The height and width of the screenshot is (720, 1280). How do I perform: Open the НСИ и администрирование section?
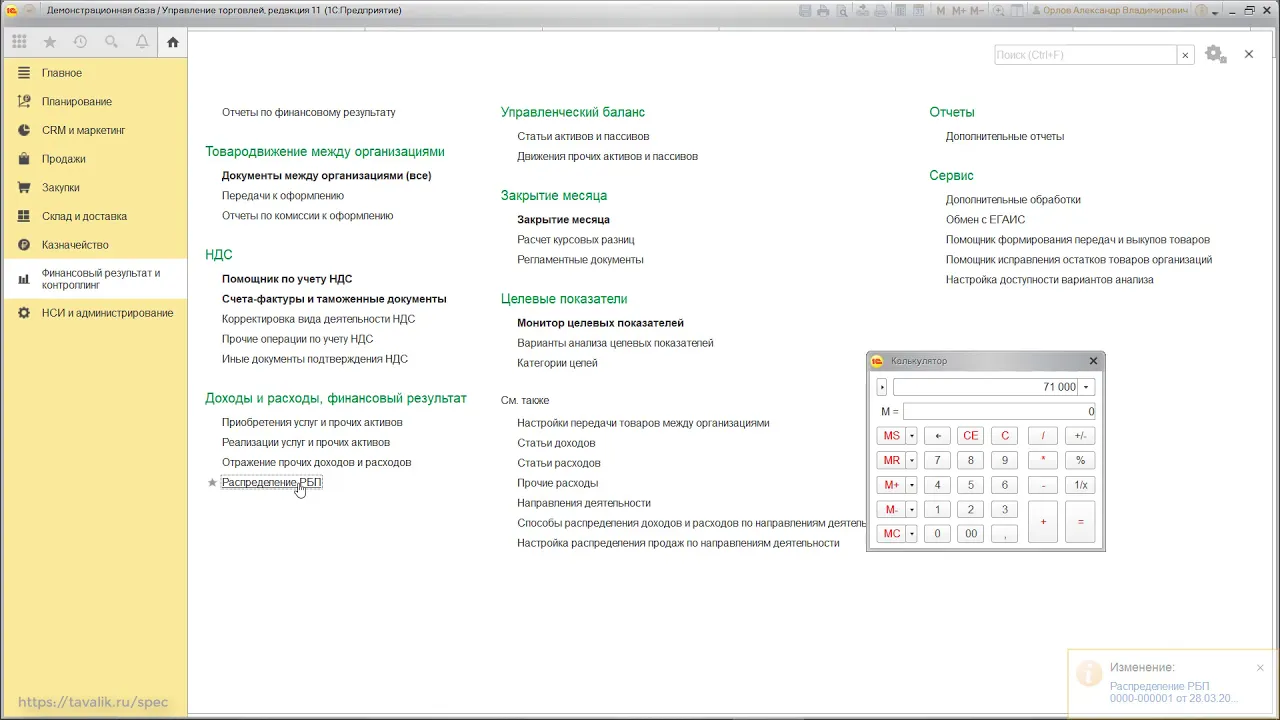(93, 313)
